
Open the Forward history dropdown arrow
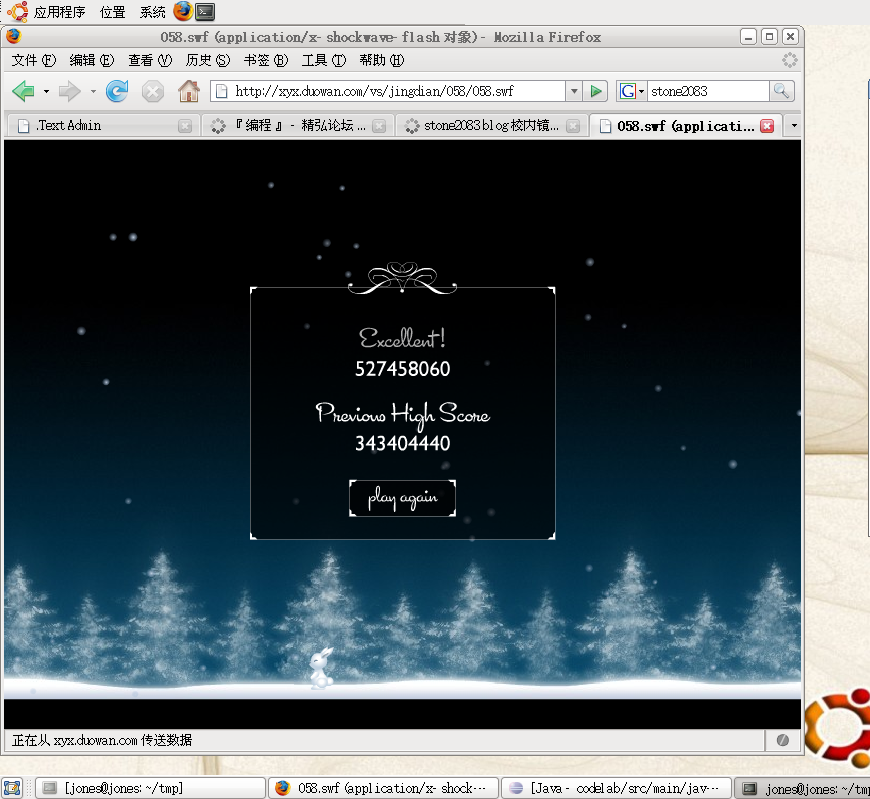(x=93, y=92)
